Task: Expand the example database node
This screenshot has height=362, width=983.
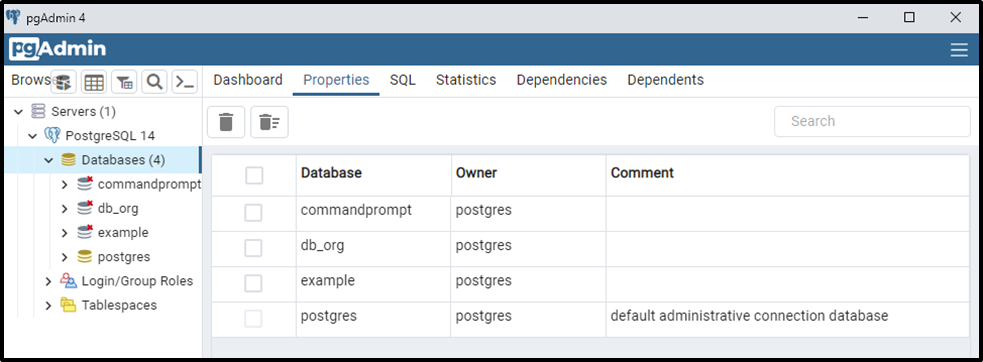Action: coord(65,233)
